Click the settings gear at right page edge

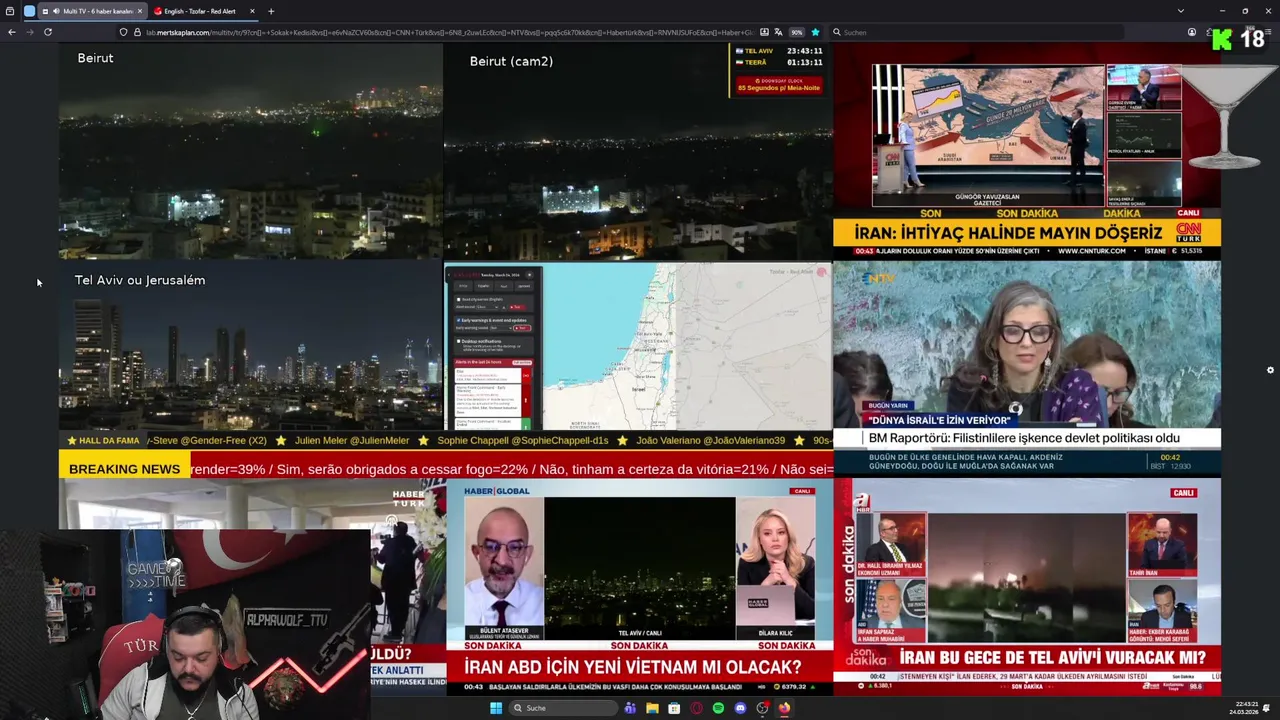point(1270,370)
